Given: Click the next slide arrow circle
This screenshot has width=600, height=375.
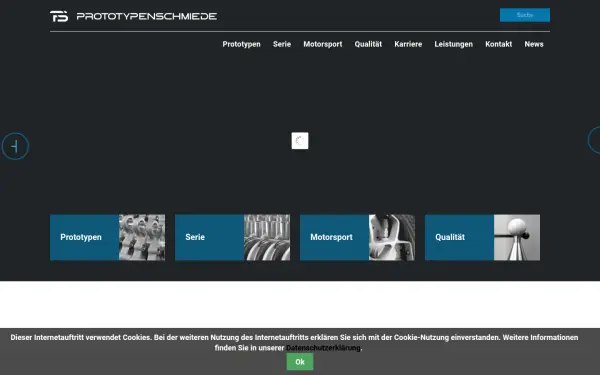Looking at the screenshot, I should pyautogui.click(x=595, y=140).
